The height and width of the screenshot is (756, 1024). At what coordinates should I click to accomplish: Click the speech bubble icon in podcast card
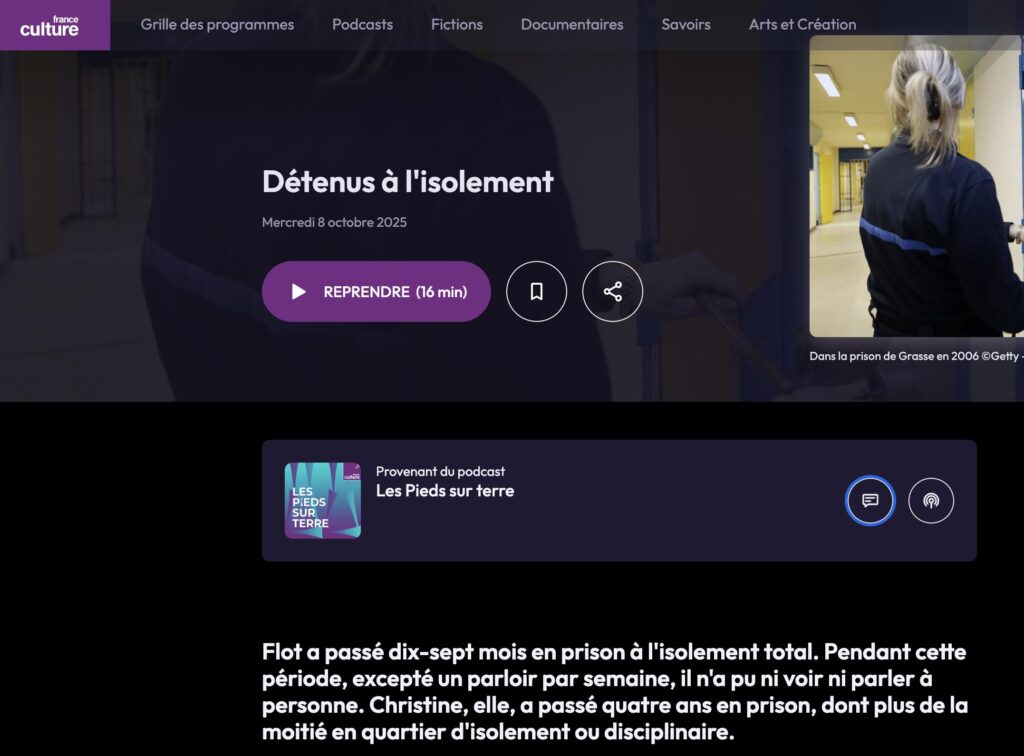coord(870,500)
